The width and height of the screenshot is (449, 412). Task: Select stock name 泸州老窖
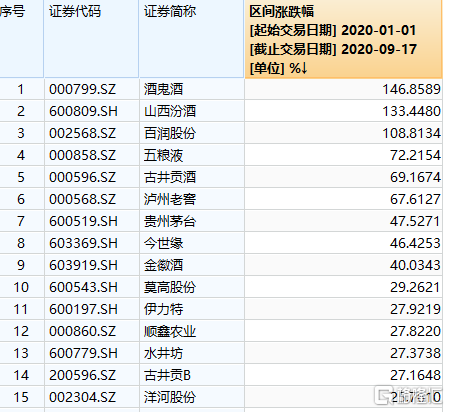(x=170, y=199)
